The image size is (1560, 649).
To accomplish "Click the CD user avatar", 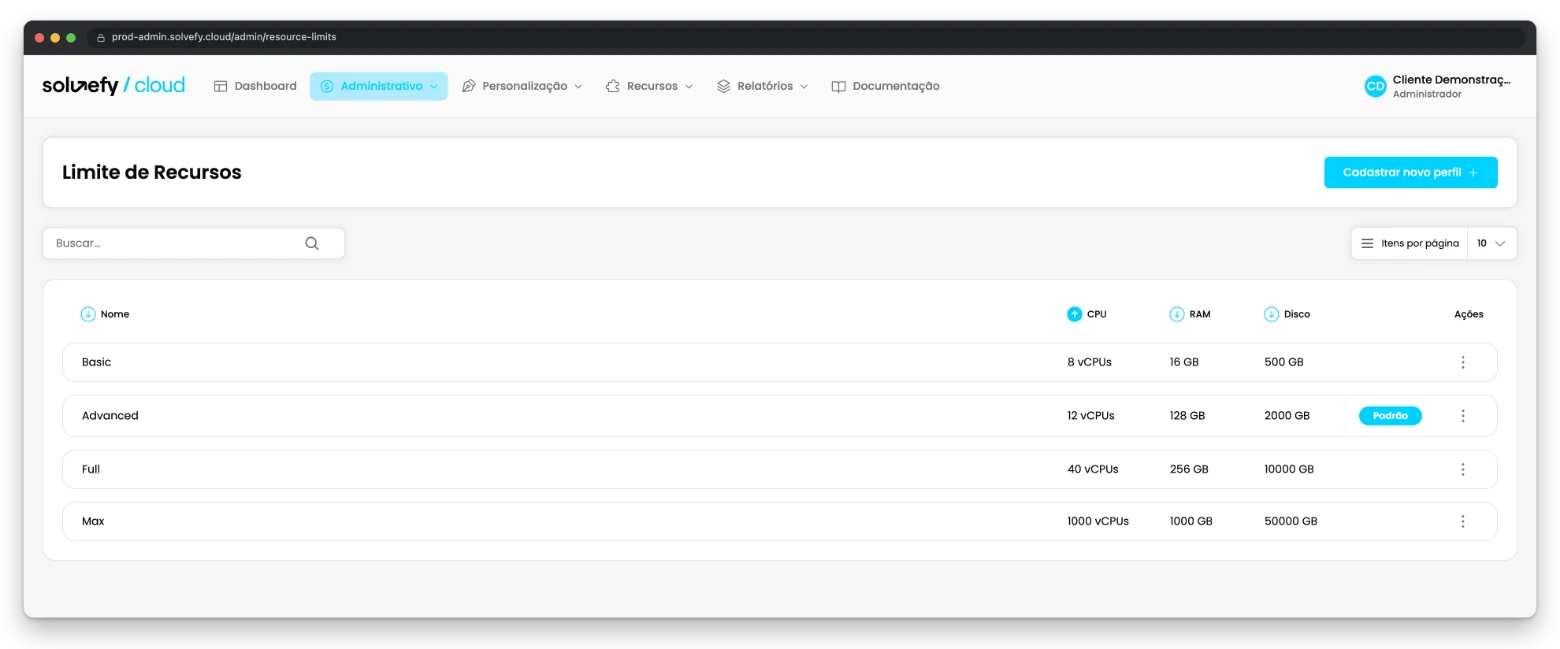I will pyautogui.click(x=1375, y=86).
